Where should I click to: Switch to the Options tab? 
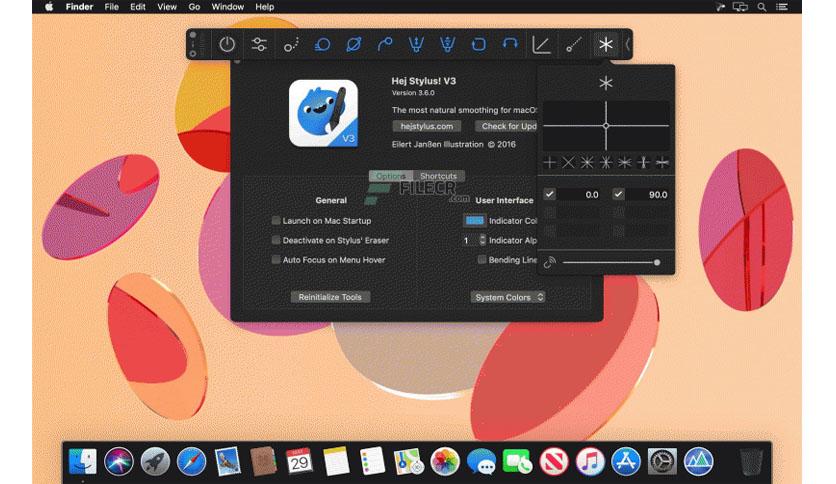coord(391,176)
